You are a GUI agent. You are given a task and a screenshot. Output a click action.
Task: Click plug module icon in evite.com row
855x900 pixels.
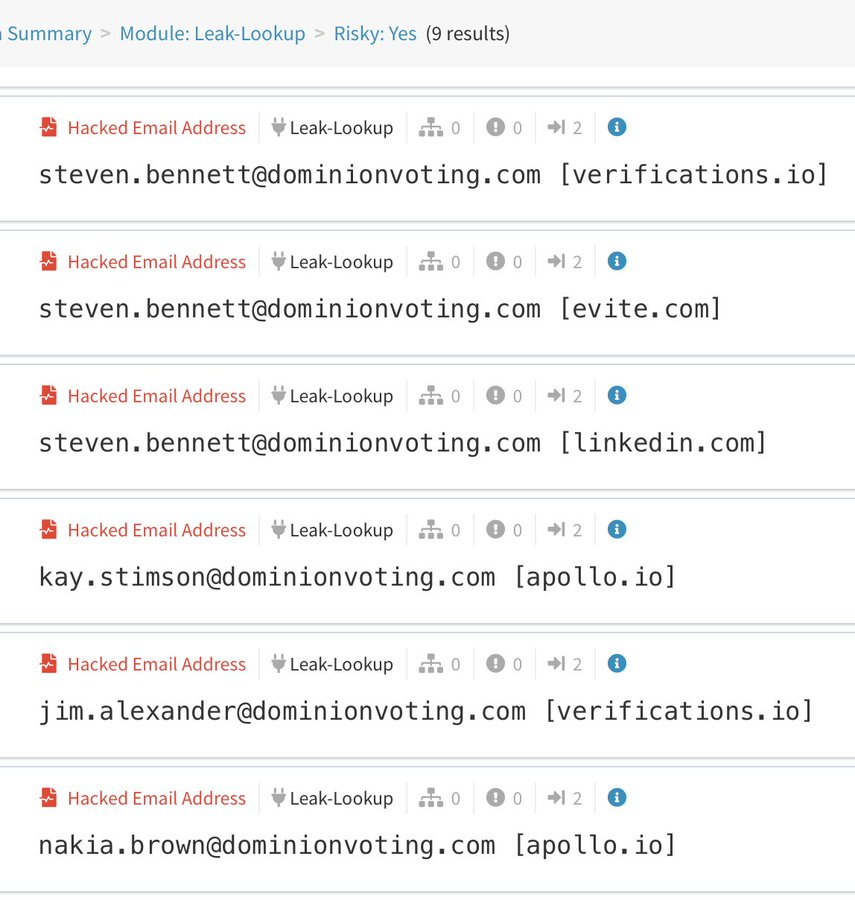(x=278, y=261)
